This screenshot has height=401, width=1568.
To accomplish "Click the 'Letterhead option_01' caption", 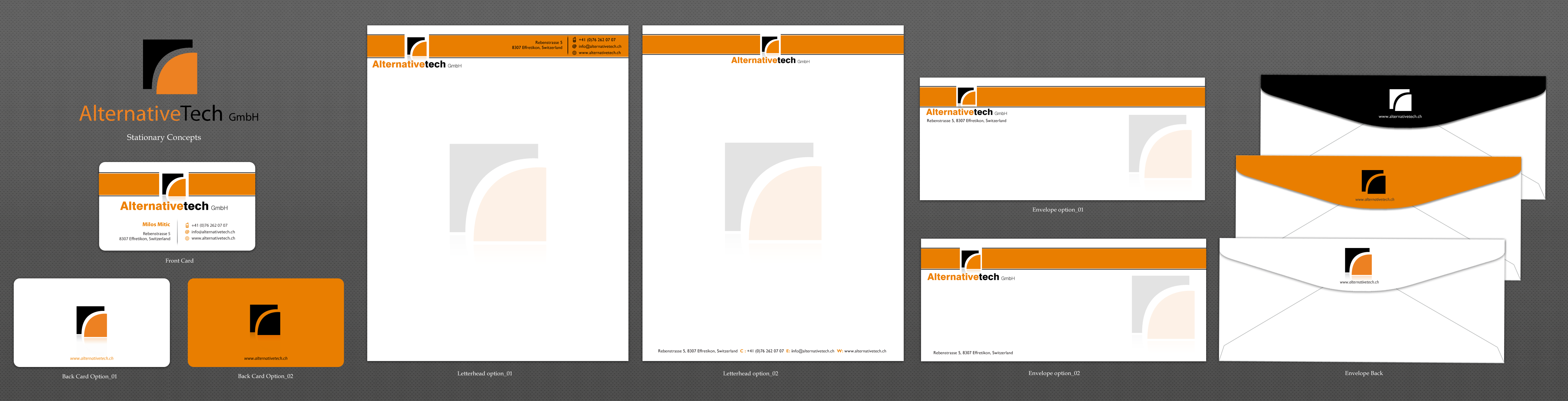I will point(485,374).
